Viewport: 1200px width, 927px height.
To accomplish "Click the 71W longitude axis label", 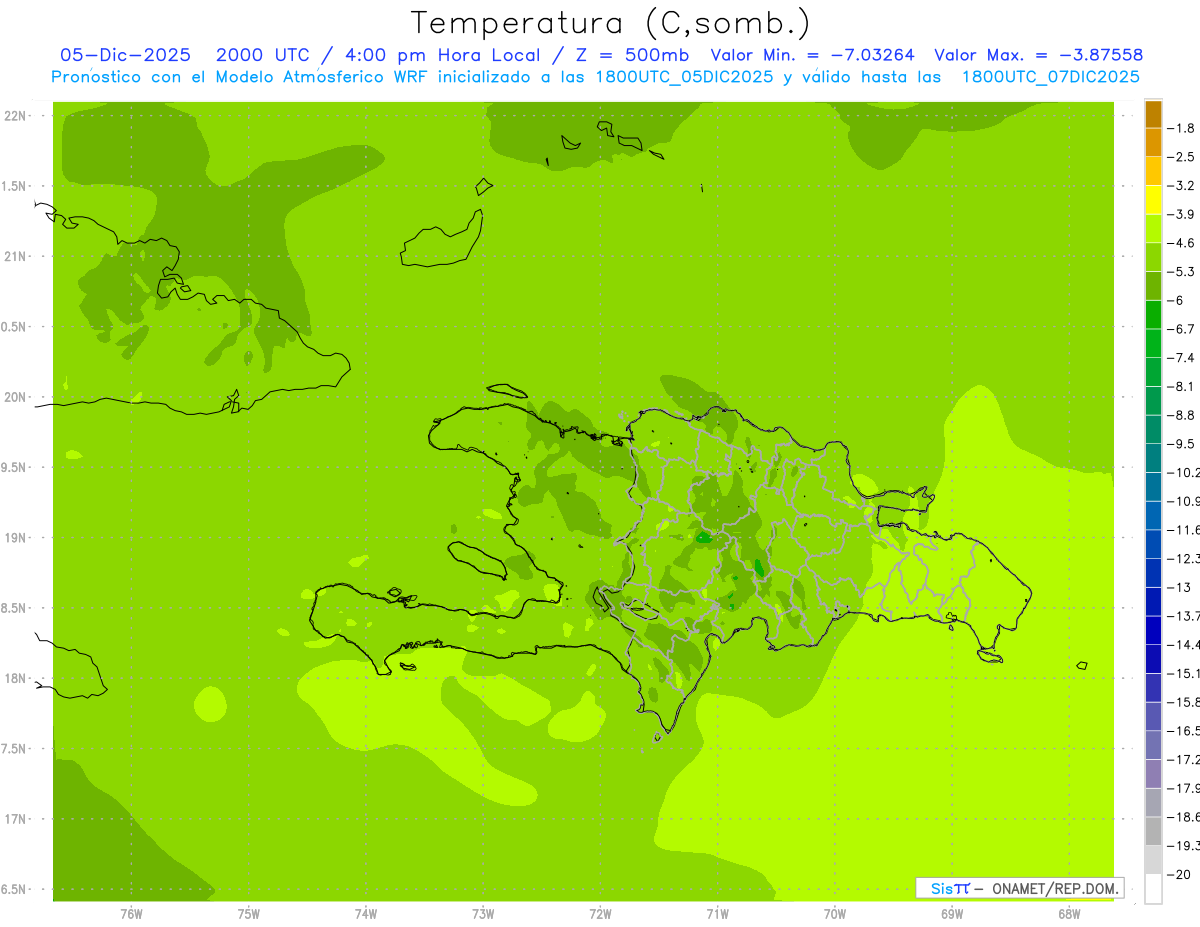I will tap(717, 914).
